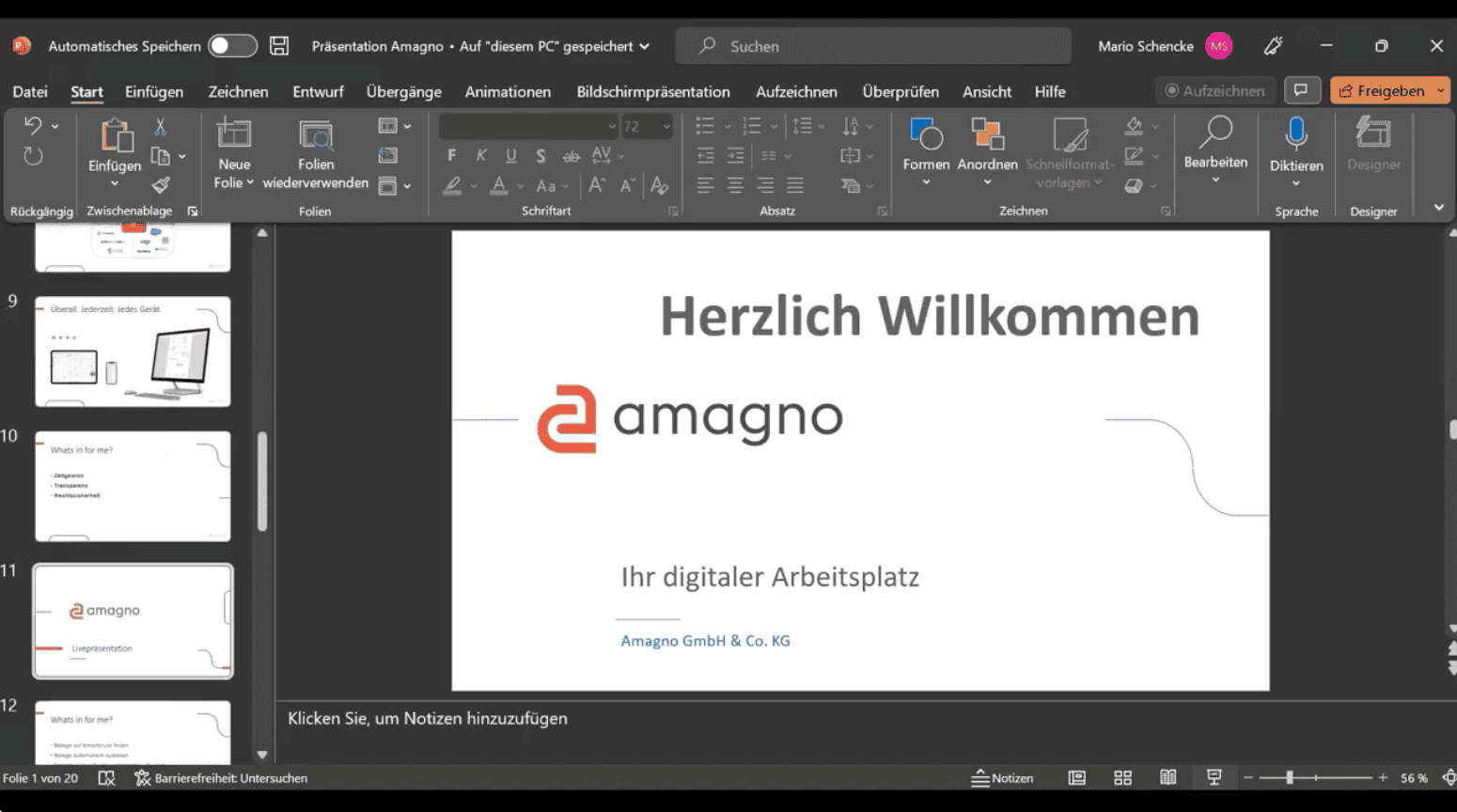This screenshot has width=1457, height=812.
Task: Click the underline U button
Action: coord(510,155)
